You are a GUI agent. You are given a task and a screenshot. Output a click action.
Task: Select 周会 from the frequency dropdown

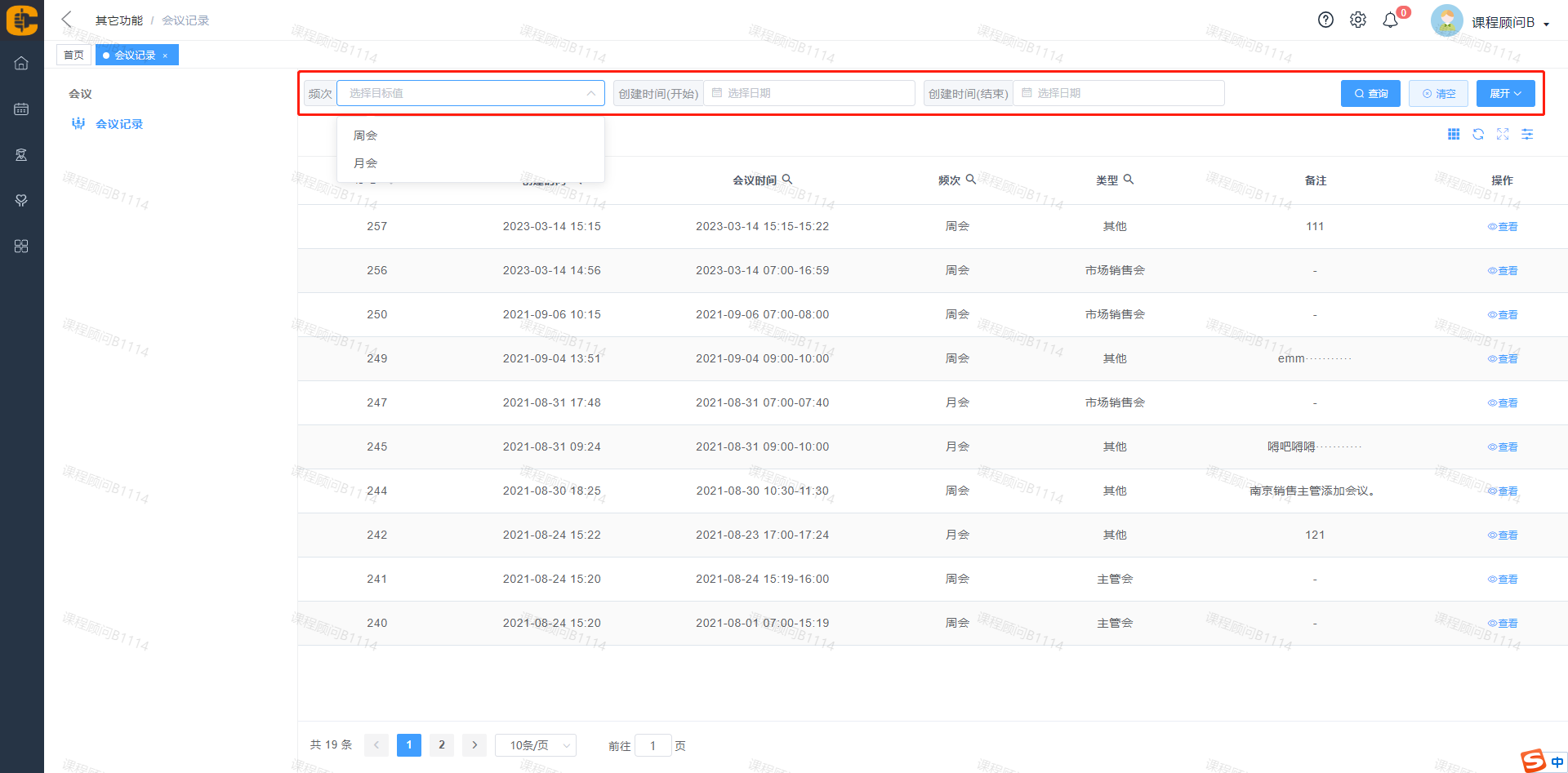365,135
